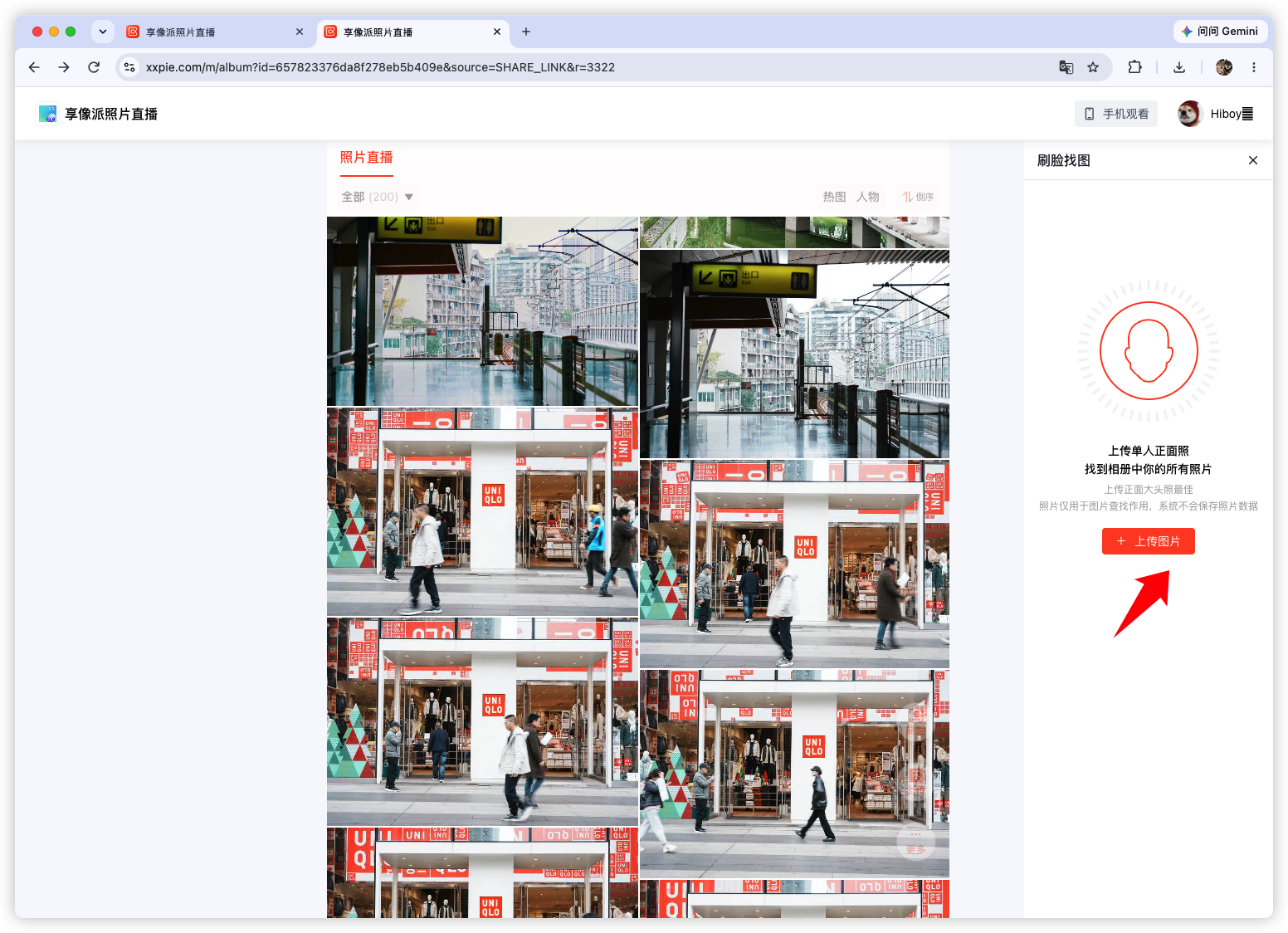
Task: Click the 享像派照片直播 site title
Action: pyautogui.click(x=111, y=114)
